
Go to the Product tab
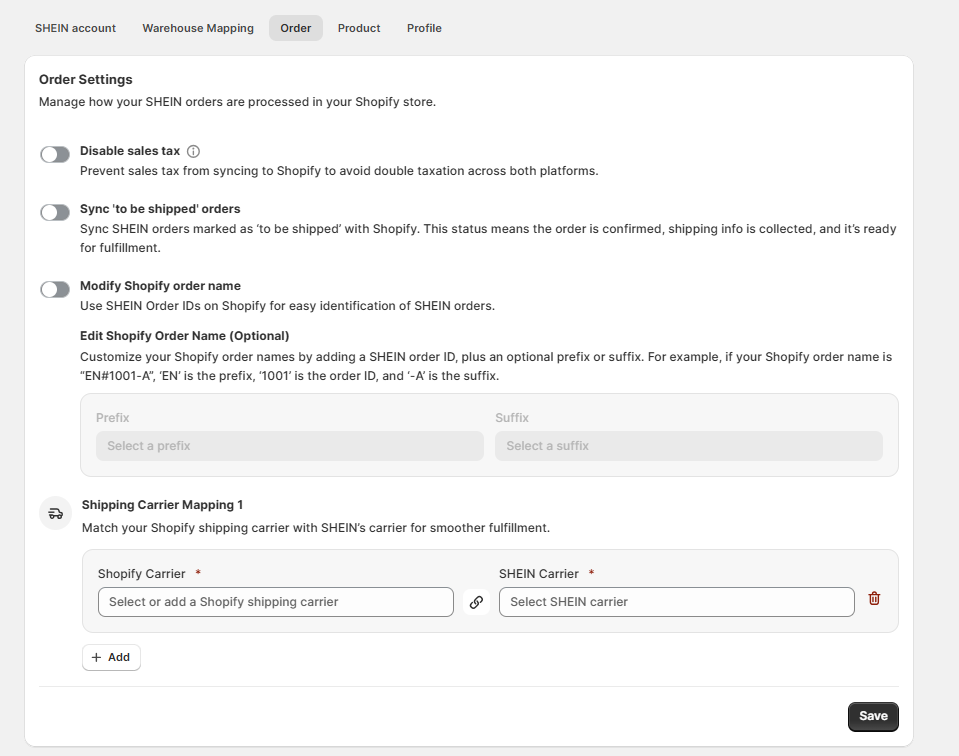coord(359,28)
